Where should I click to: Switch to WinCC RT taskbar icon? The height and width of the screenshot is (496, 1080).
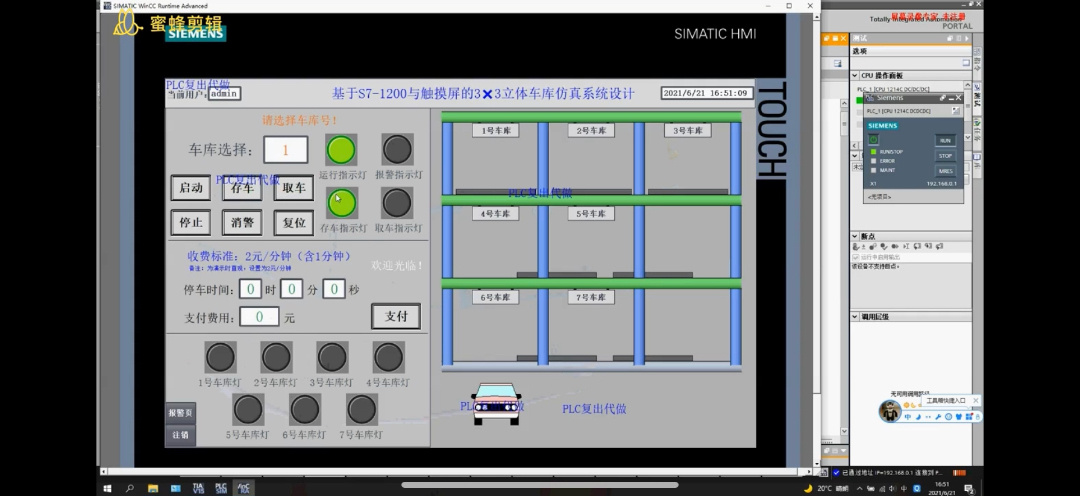pos(243,488)
